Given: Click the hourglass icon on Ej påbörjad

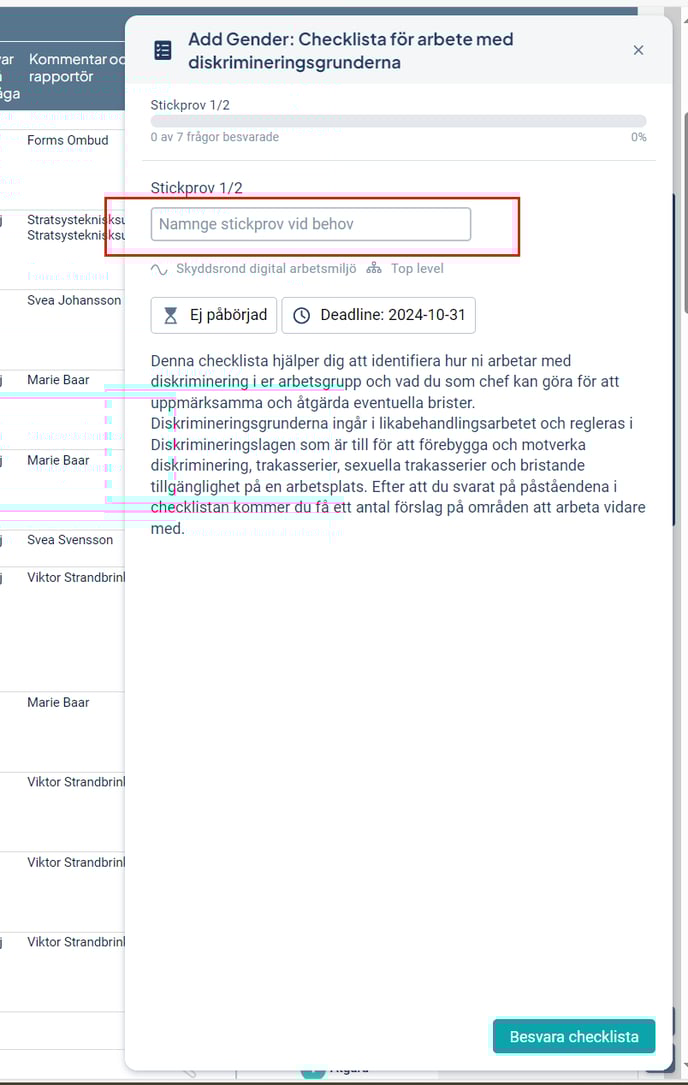Looking at the screenshot, I should (171, 315).
